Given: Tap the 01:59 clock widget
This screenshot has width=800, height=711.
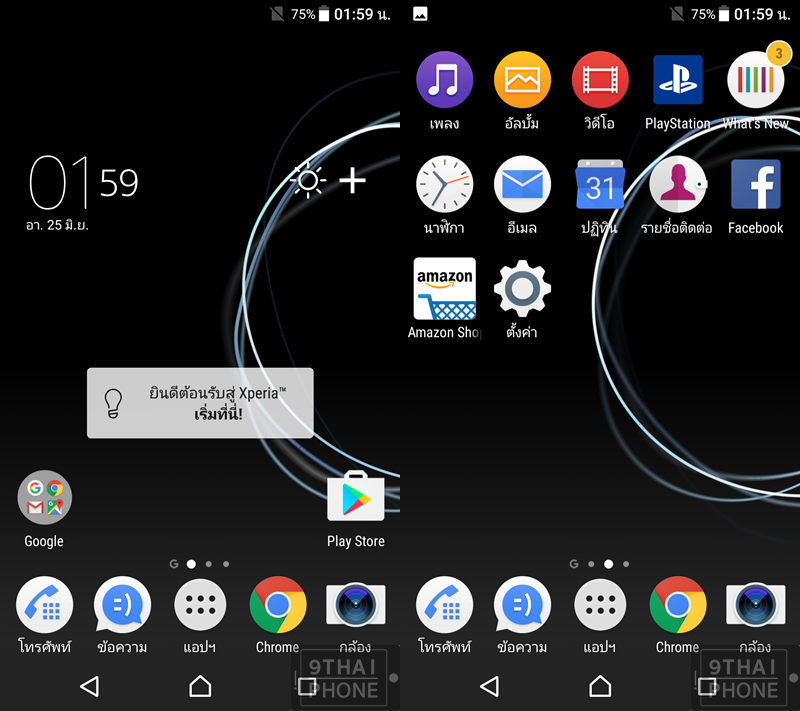Looking at the screenshot, I should [83, 183].
